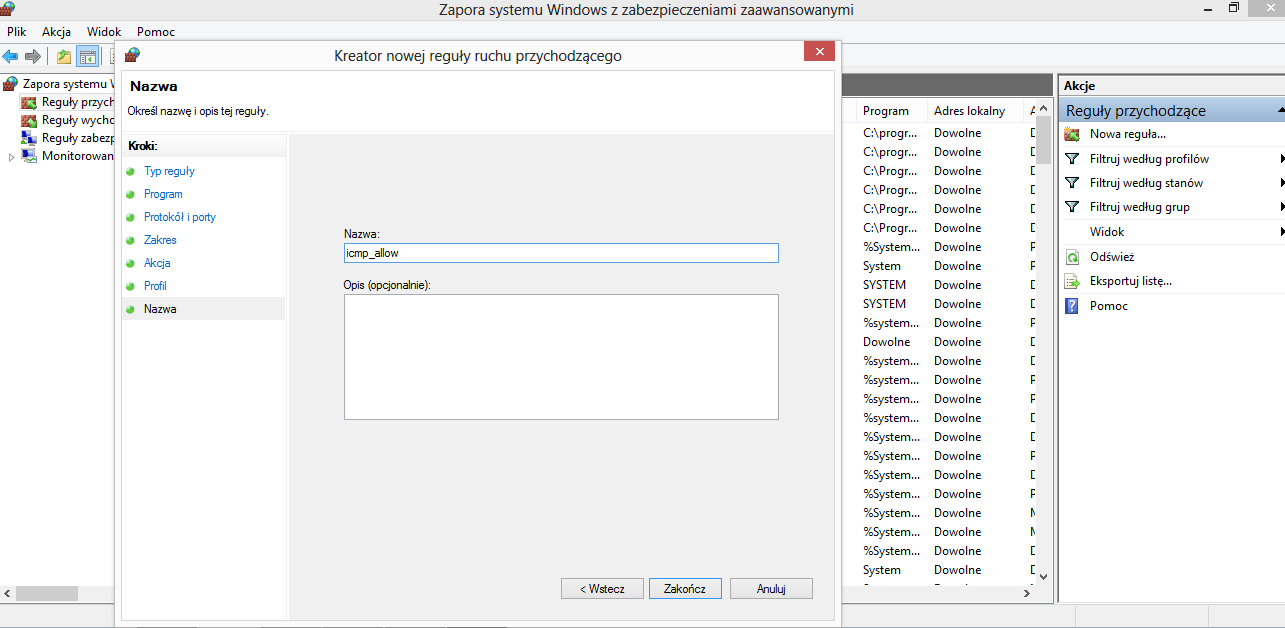
Task: Expand the Filtruj według grup submenu arrow
Action: (1281, 207)
